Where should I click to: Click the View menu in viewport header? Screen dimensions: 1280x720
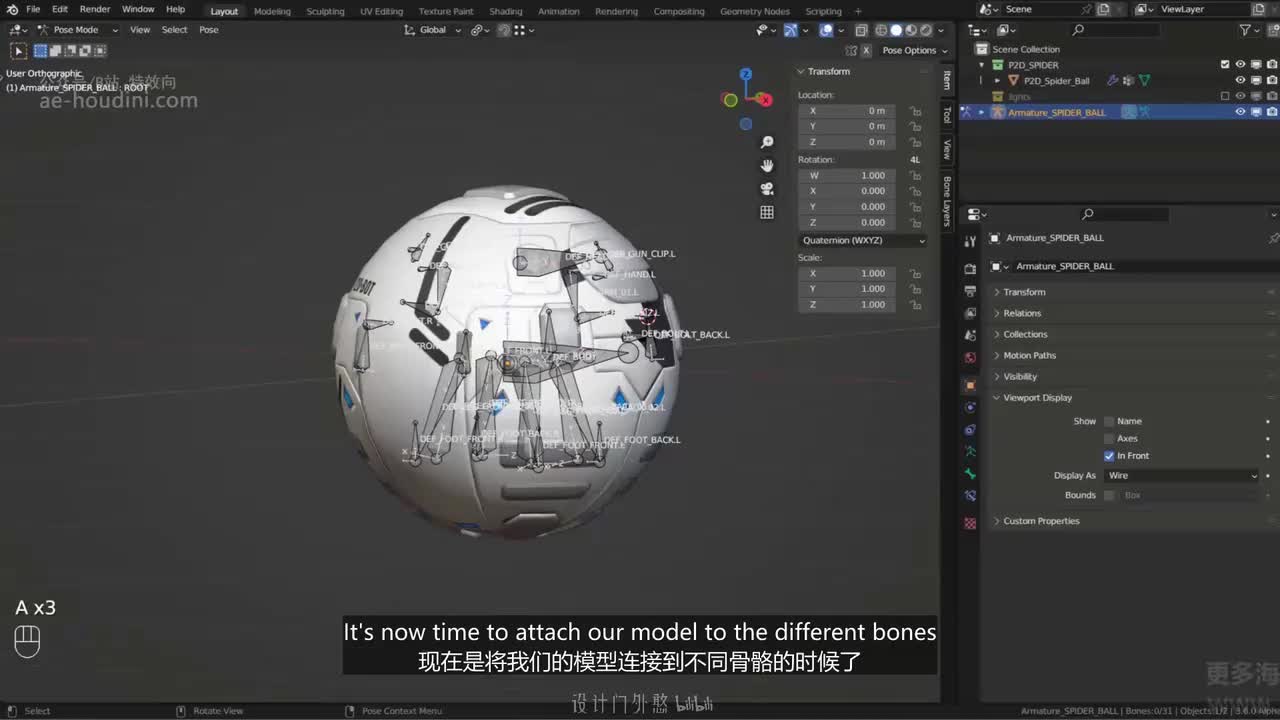(140, 30)
